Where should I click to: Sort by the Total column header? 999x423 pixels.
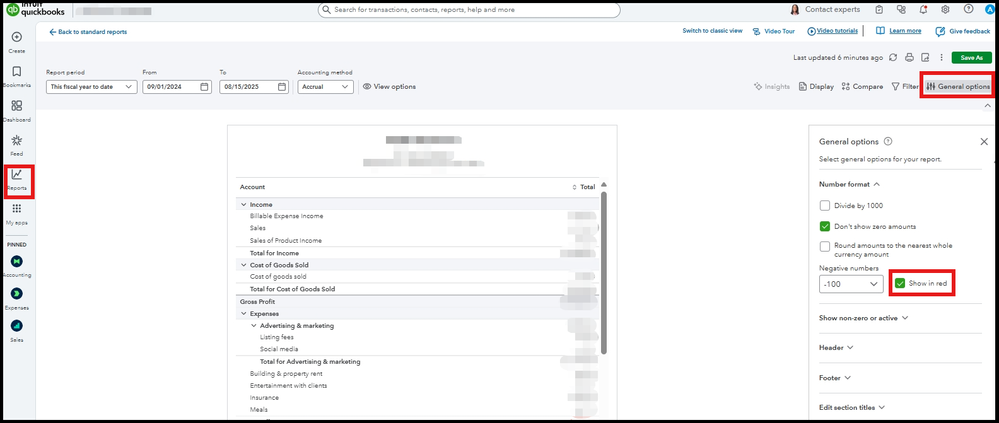click(584, 187)
